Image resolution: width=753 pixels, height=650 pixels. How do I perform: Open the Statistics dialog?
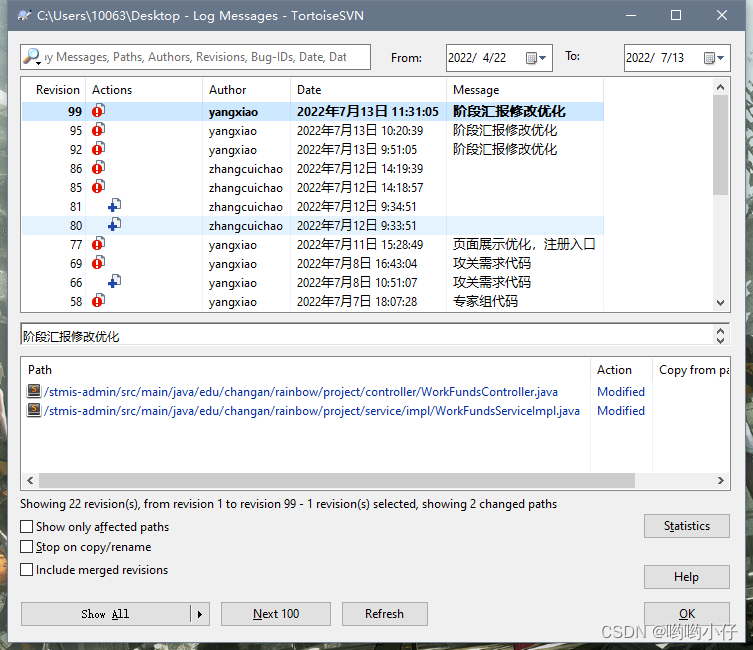pyautogui.click(x=687, y=526)
